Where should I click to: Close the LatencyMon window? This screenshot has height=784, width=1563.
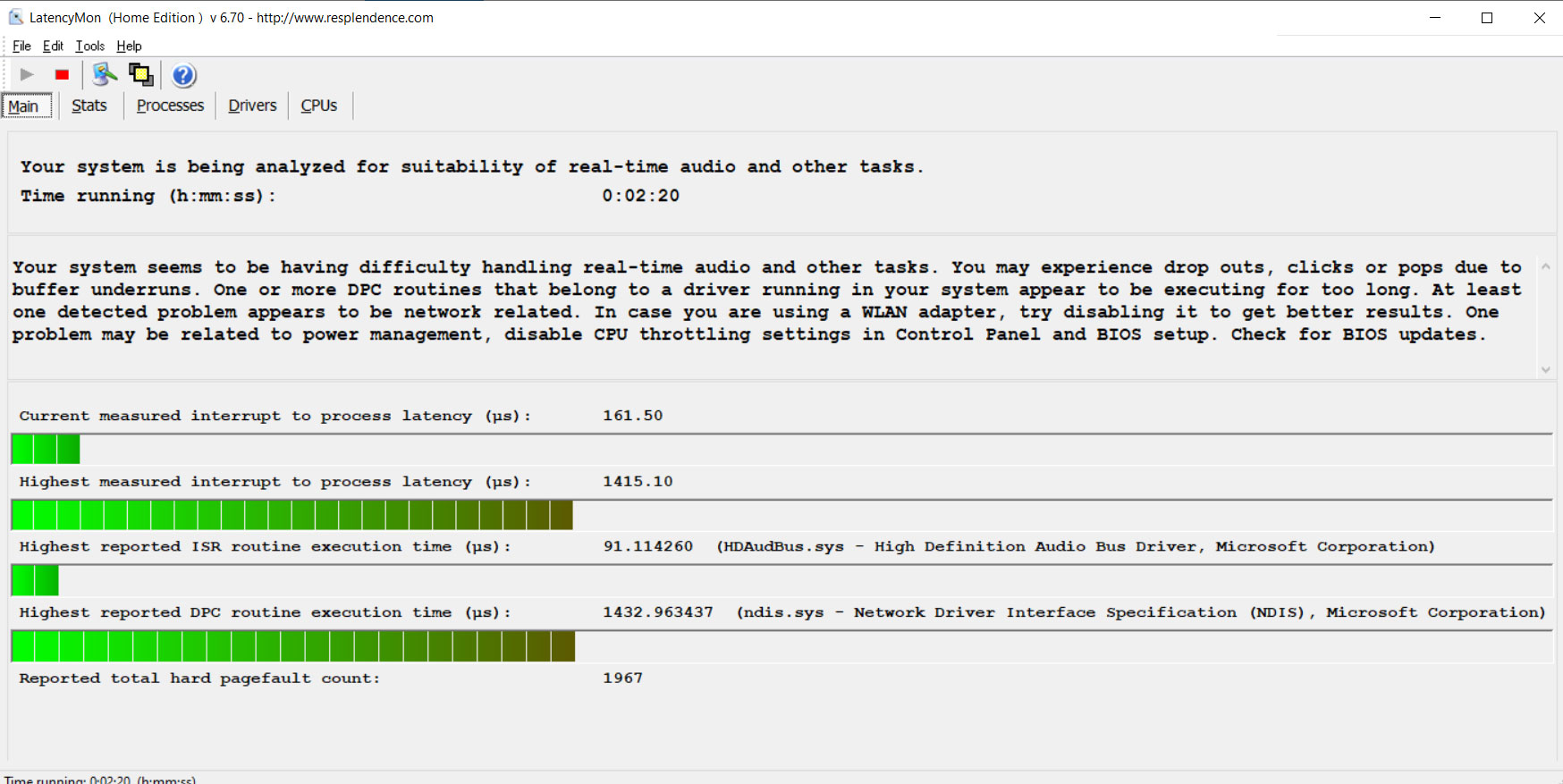coord(1539,17)
